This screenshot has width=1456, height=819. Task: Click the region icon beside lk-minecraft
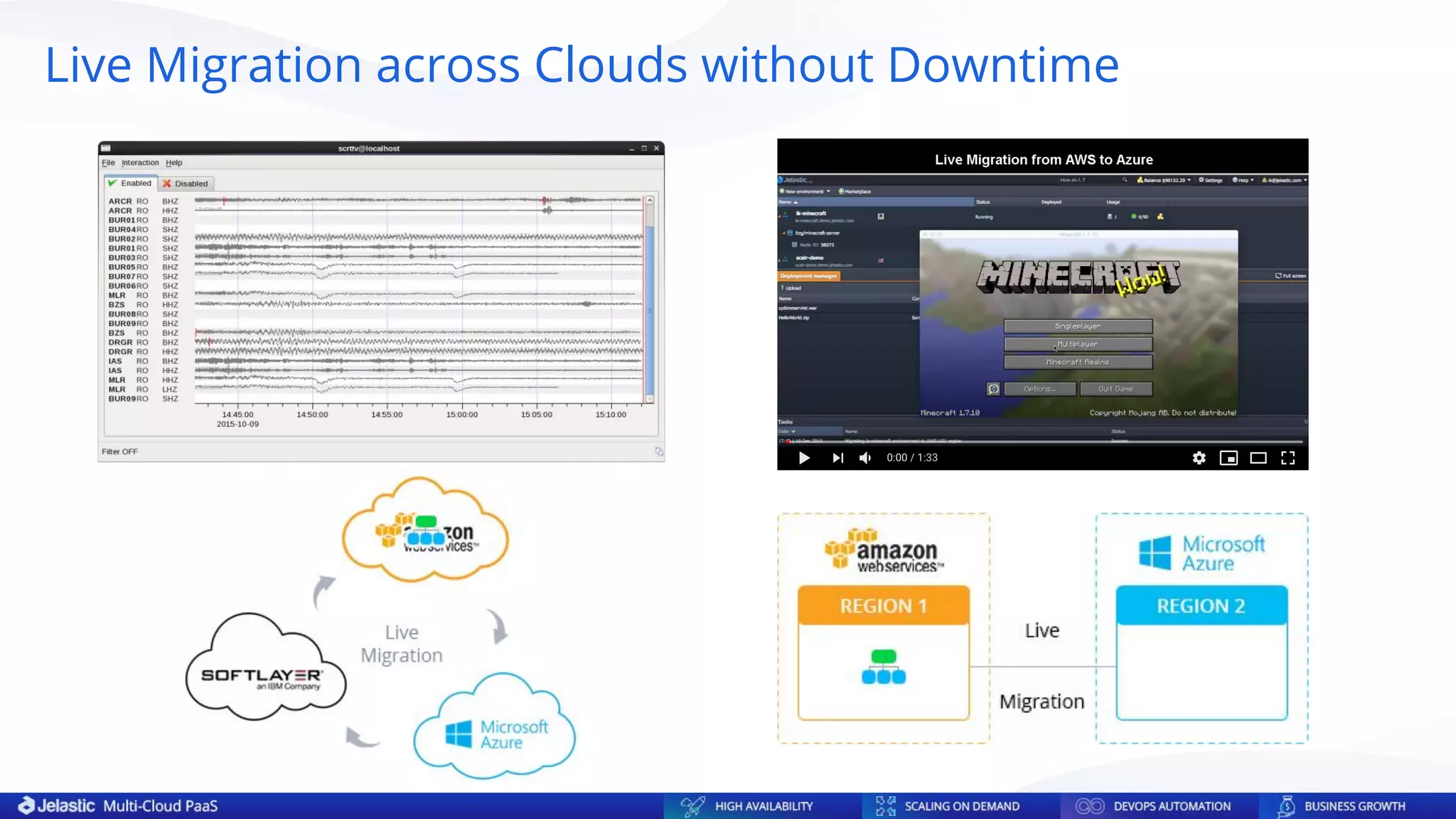881,216
